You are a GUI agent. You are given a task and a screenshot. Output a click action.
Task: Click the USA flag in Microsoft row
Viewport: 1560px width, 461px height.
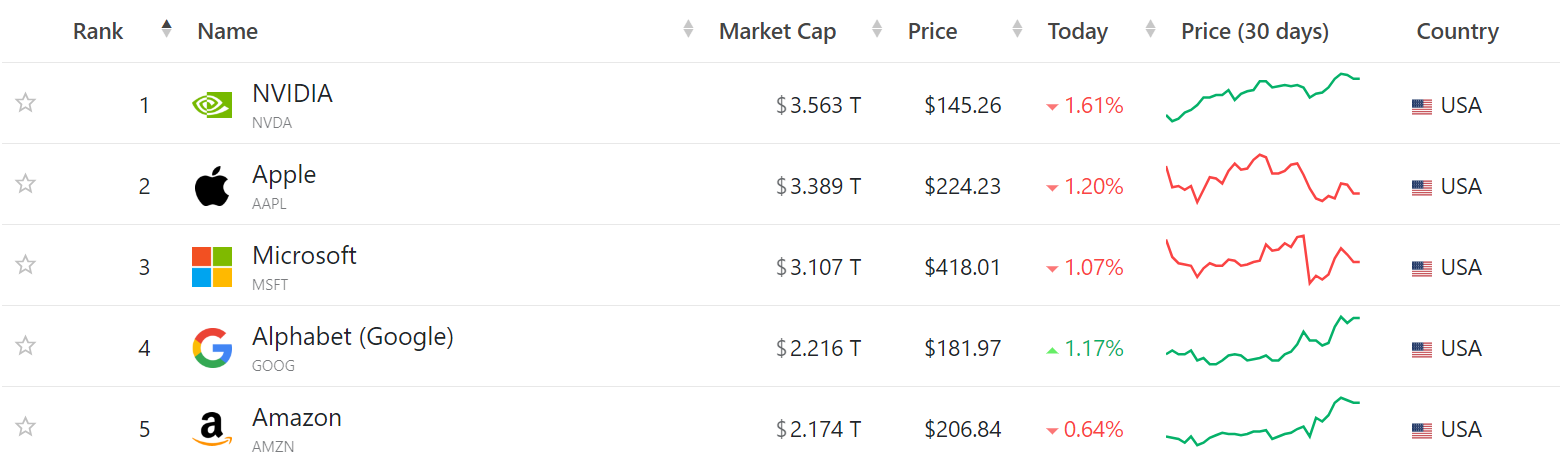(x=1422, y=268)
